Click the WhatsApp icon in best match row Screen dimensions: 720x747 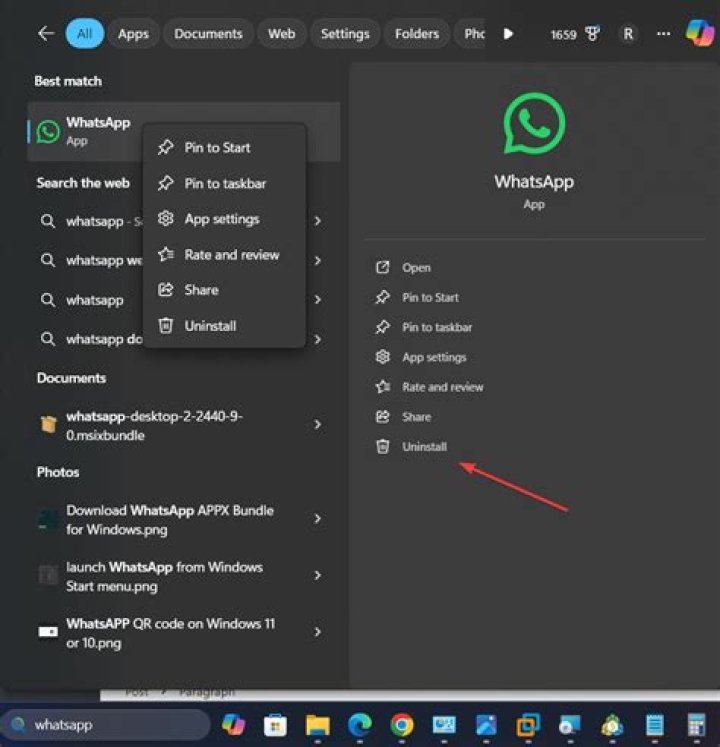point(48,131)
